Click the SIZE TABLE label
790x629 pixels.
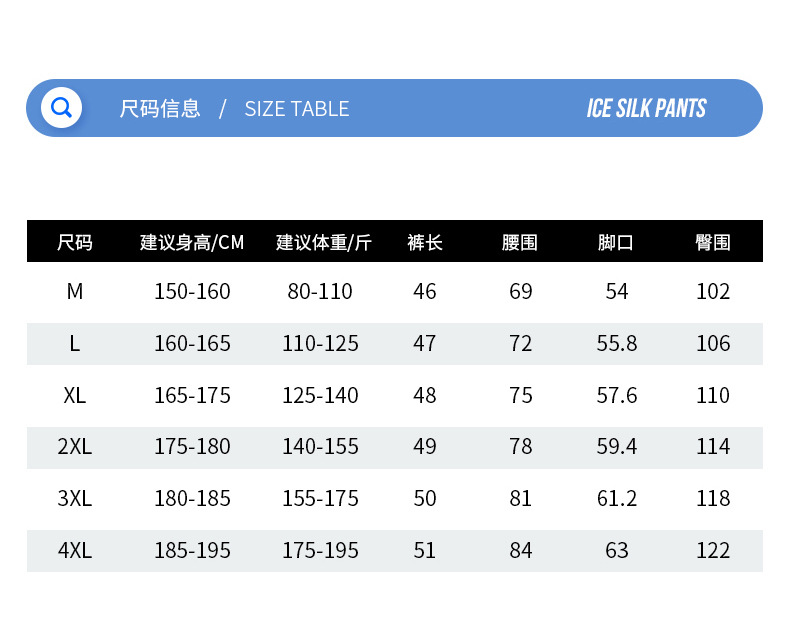297,108
